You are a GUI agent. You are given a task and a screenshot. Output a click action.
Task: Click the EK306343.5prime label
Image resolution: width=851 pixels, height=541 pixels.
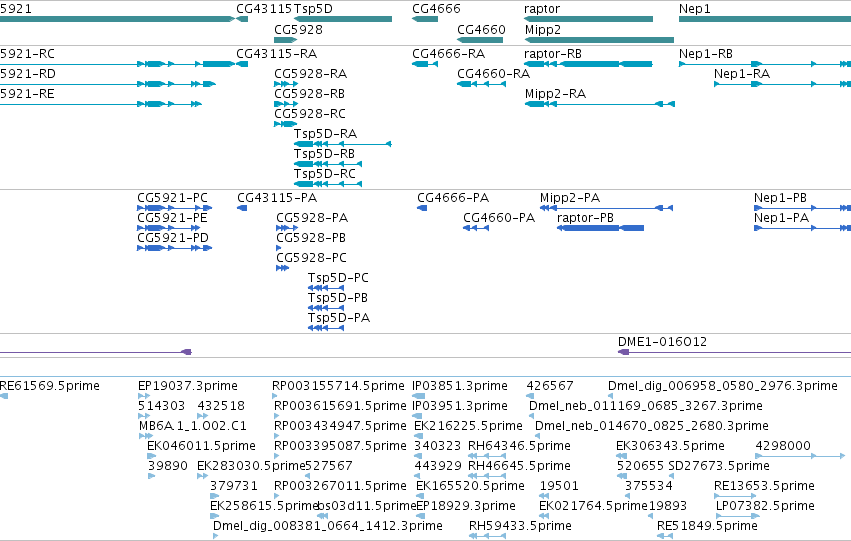click(x=670, y=446)
